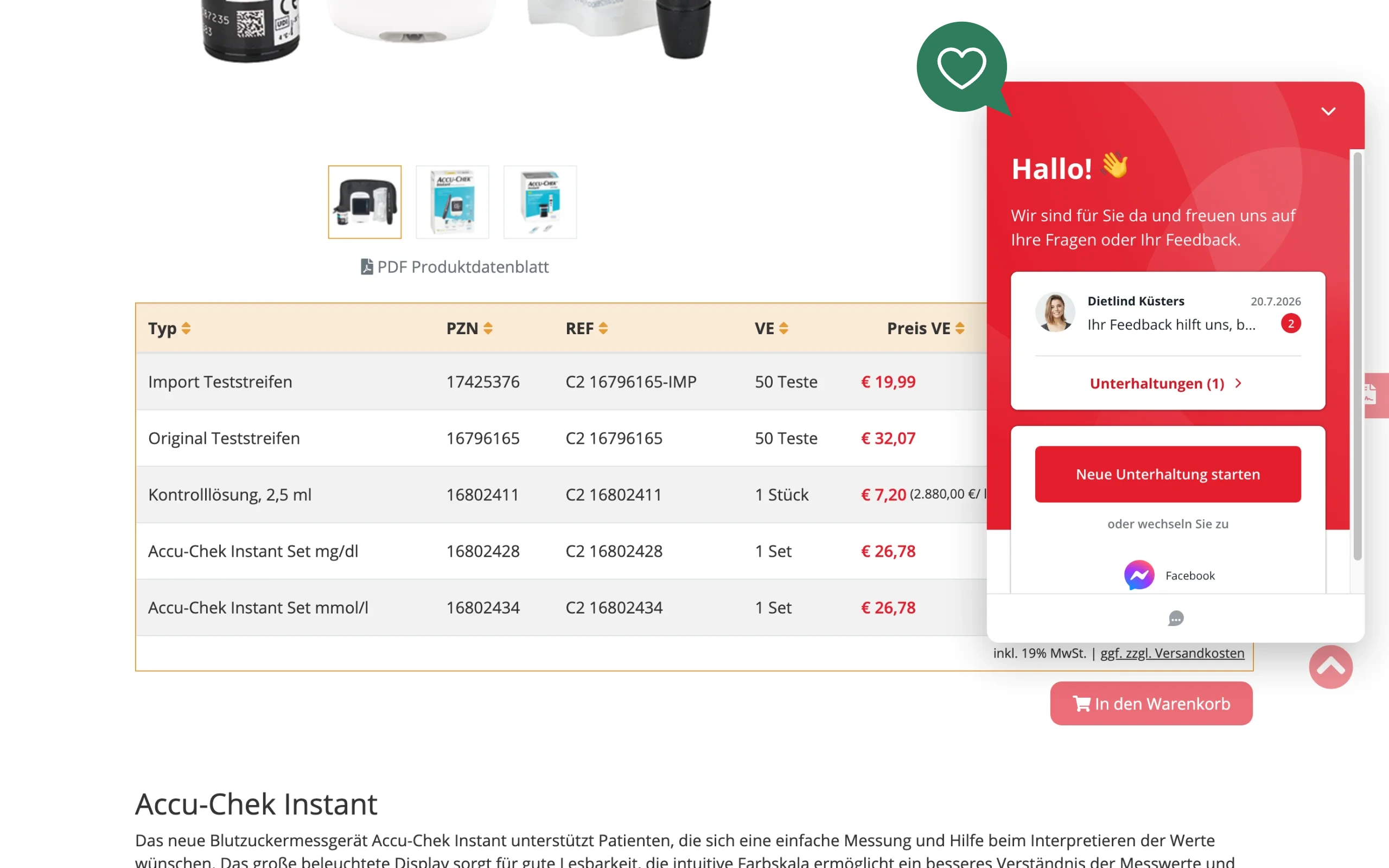Click the PDF file icon
Screen dimensions: 1389x868
pyautogui.click(x=367, y=267)
